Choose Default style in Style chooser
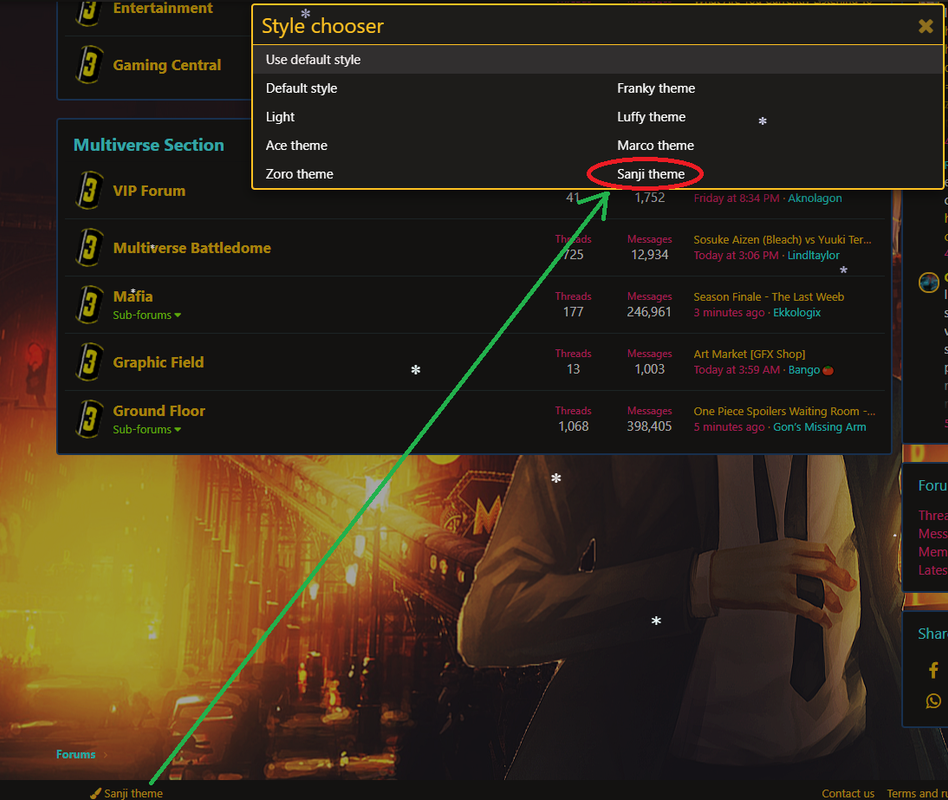948x800 pixels. click(301, 88)
